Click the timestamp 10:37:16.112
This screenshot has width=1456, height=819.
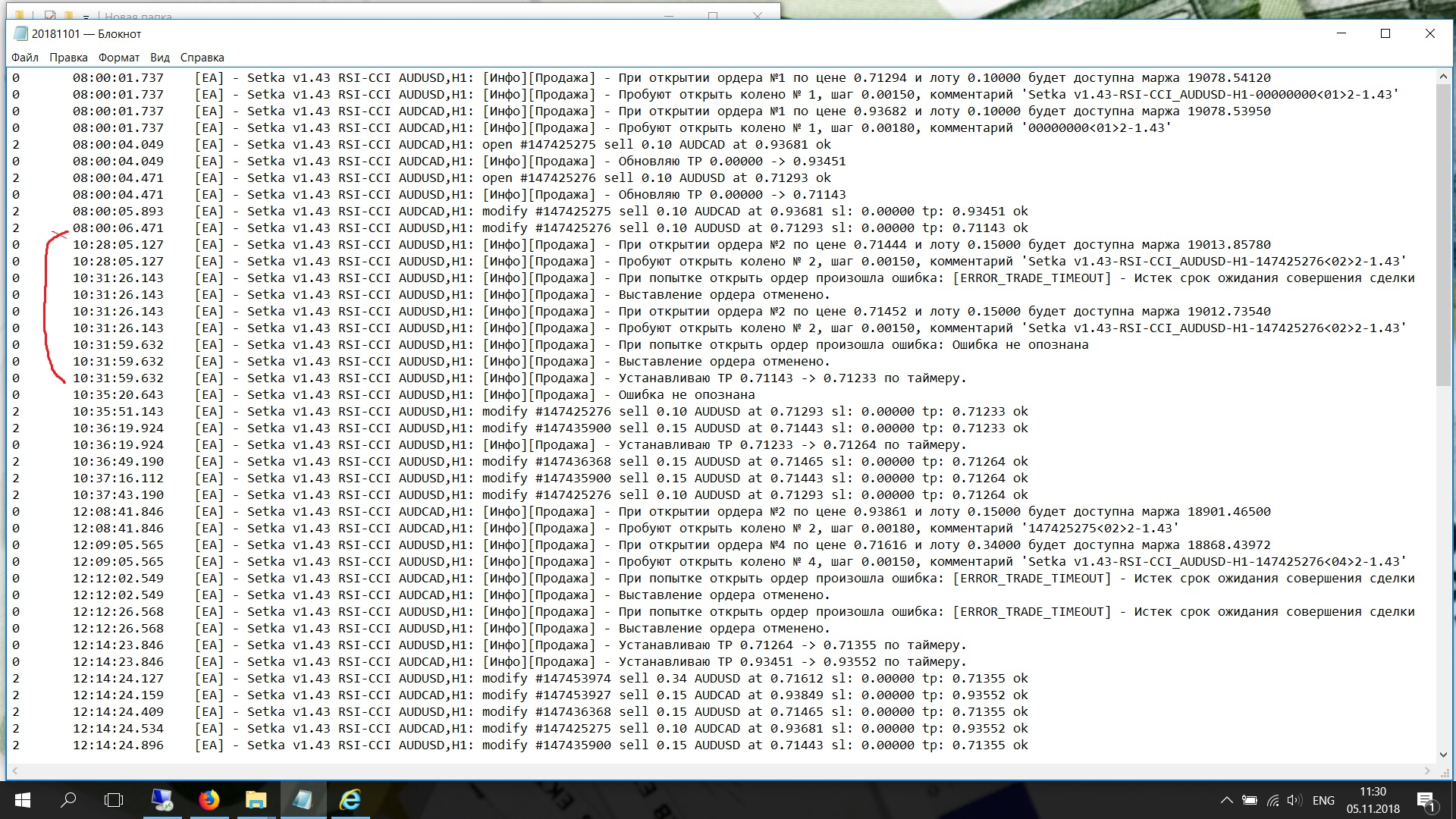pos(118,478)
